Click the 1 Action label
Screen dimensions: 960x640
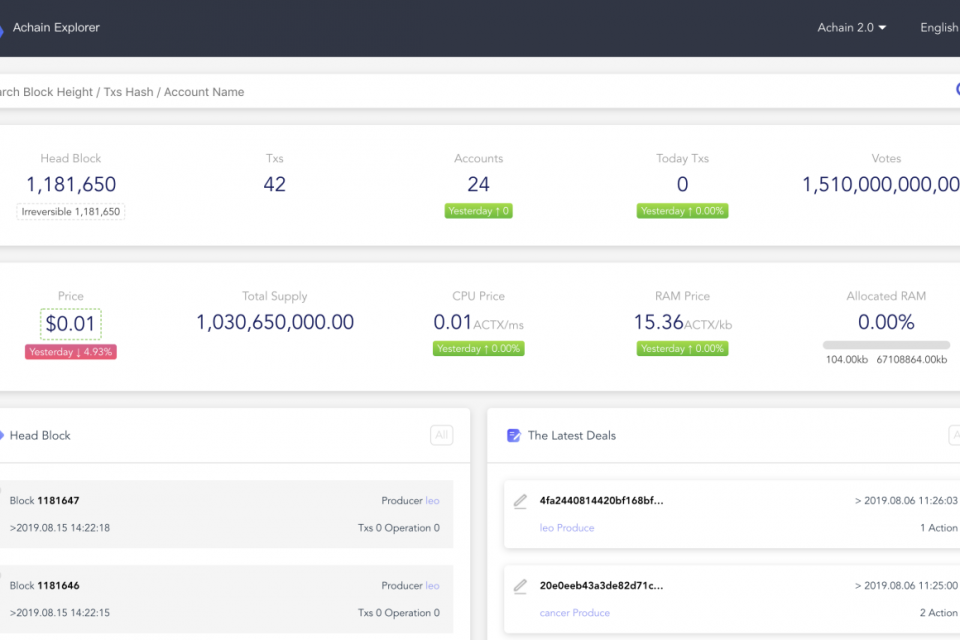pos(939,528)
